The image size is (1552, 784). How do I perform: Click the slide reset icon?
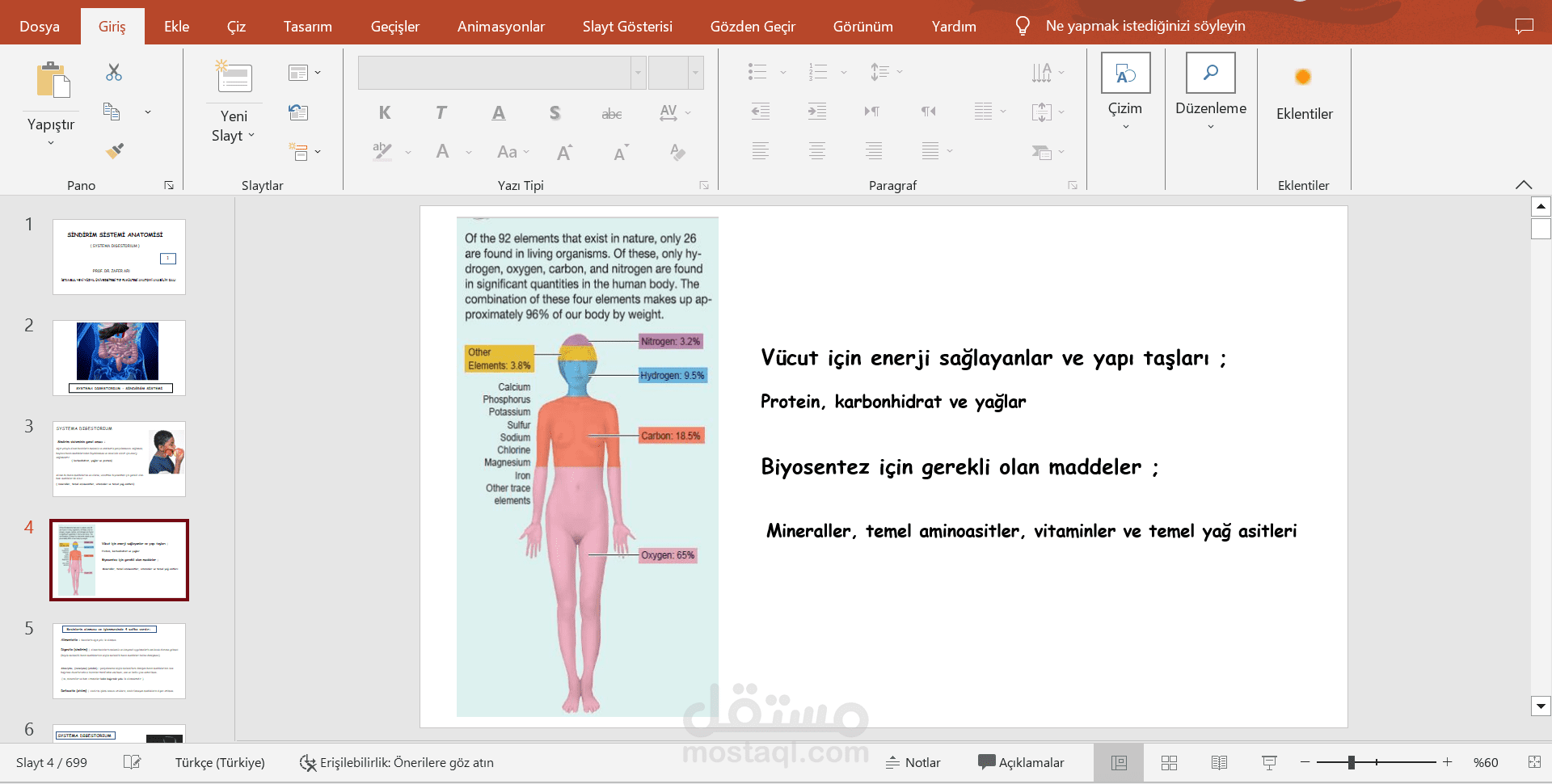click(298, 112)
